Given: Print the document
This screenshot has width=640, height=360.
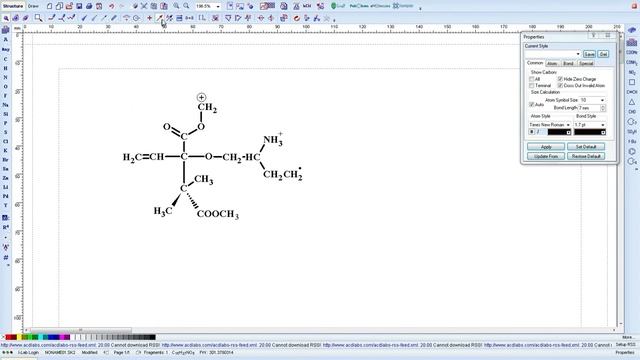Looking at the screenshot, I should coord(89,6).
